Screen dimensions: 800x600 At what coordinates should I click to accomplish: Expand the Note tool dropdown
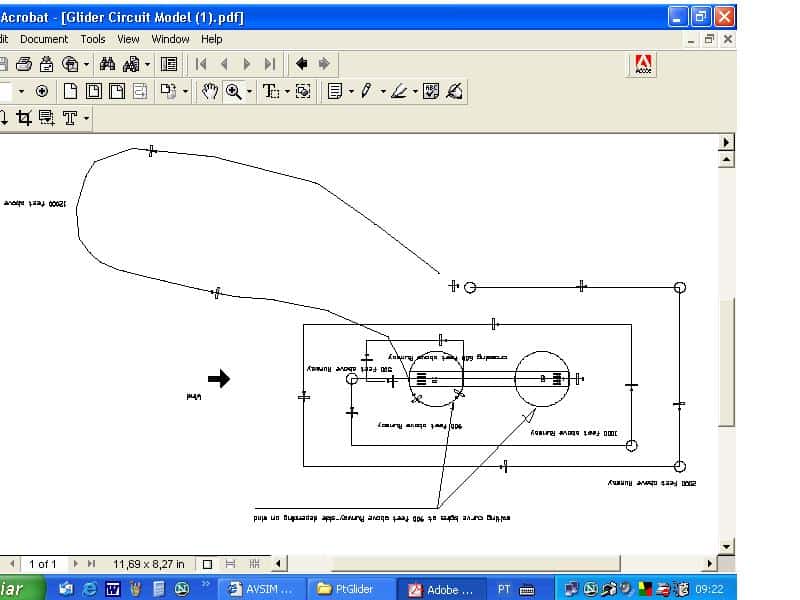[x=351, y=91]
